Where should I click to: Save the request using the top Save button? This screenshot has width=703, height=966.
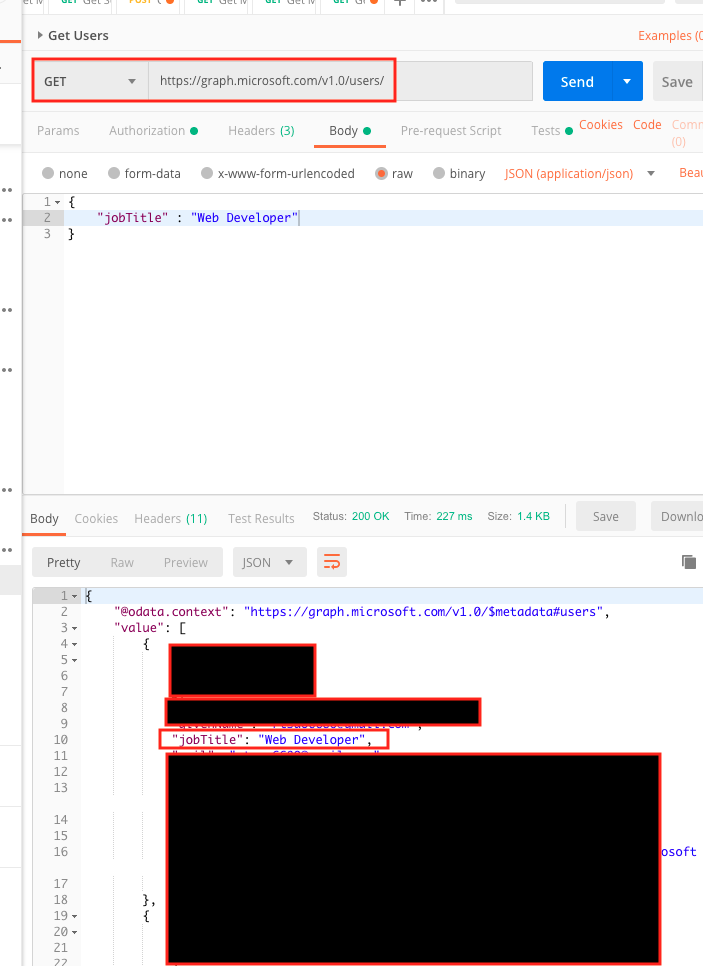tap(677, 81)
